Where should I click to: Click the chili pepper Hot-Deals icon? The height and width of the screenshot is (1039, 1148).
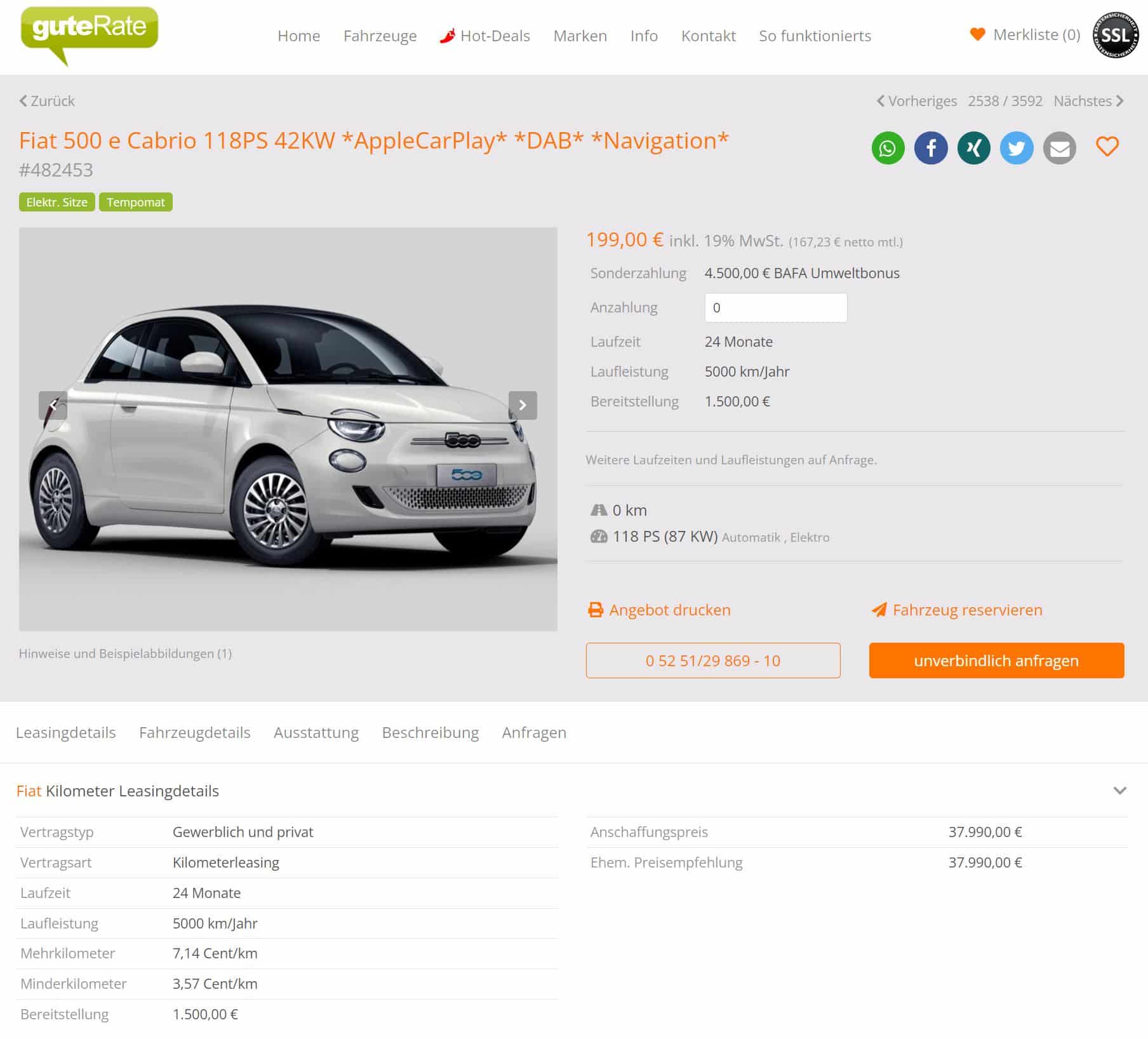pos(448,36)
